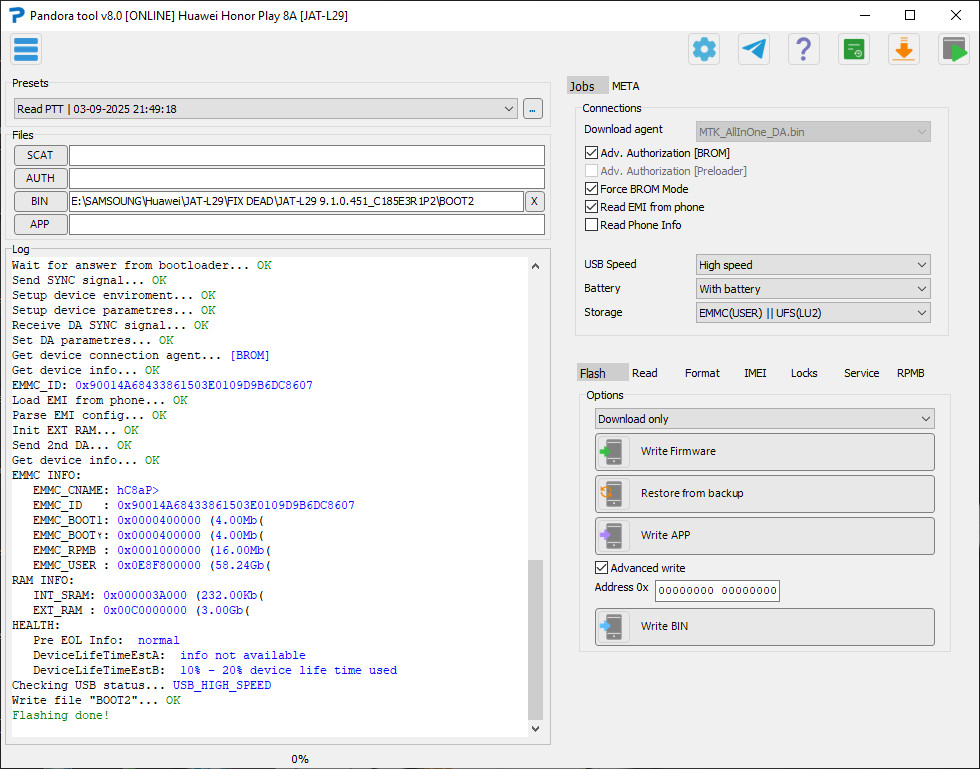Click the log scroll down arrow
980x769 pixels.
(x=536, y=728)
